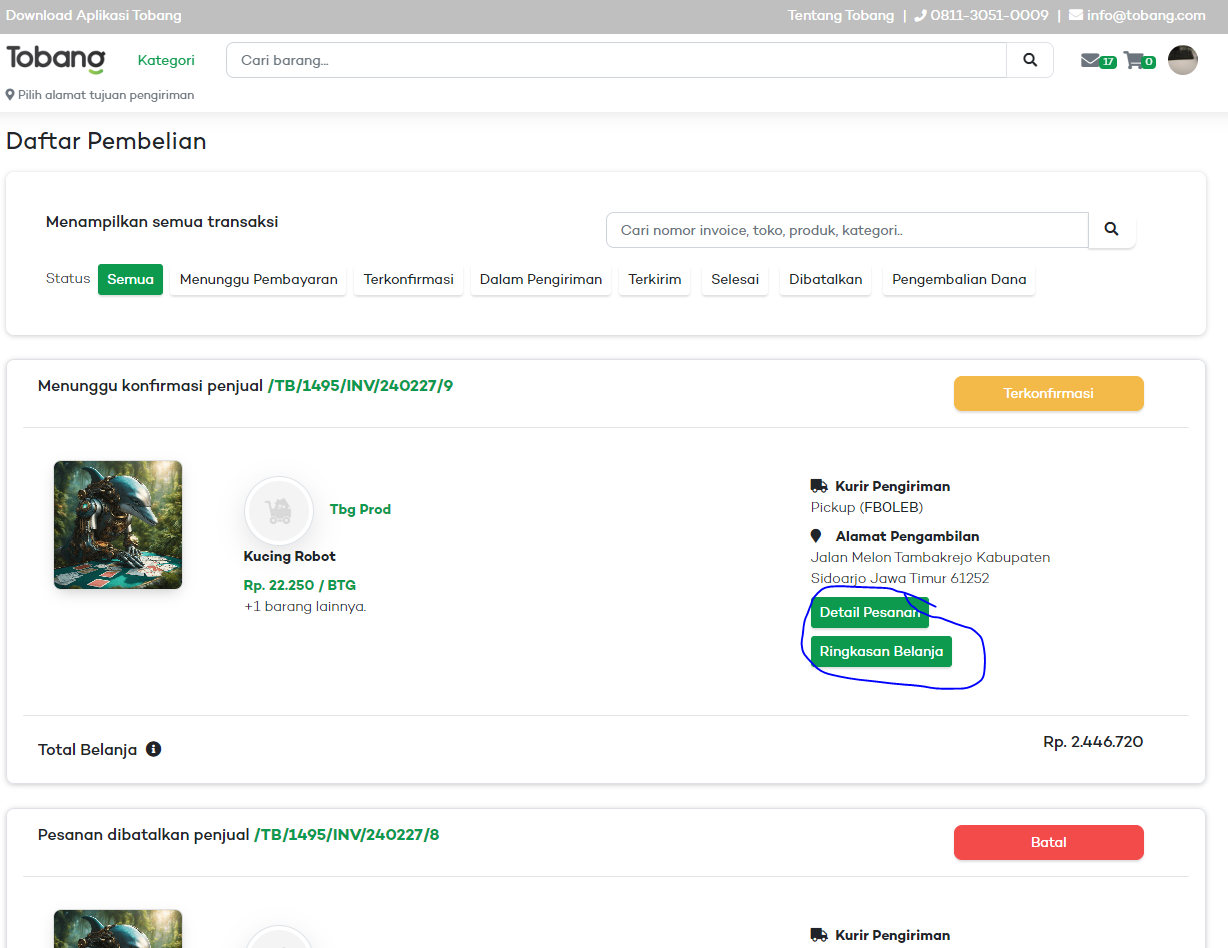Open the shopping cart icon
1228x948 pixels.
(1134, 61)
